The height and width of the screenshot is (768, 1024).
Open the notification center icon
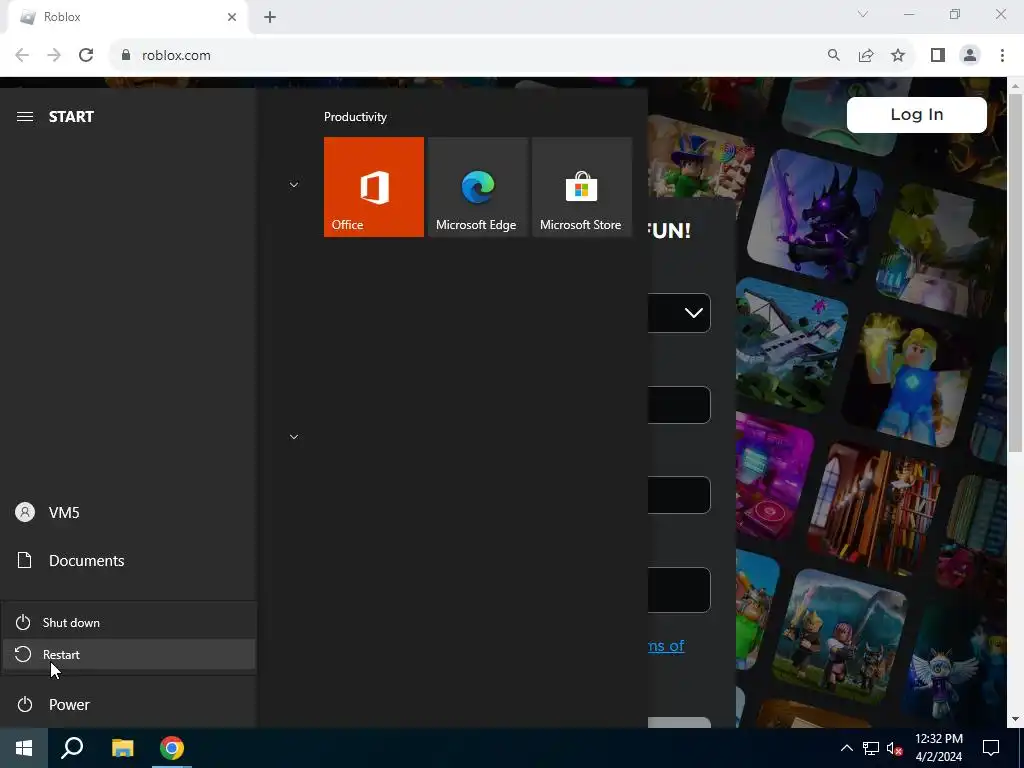(991, 748)
